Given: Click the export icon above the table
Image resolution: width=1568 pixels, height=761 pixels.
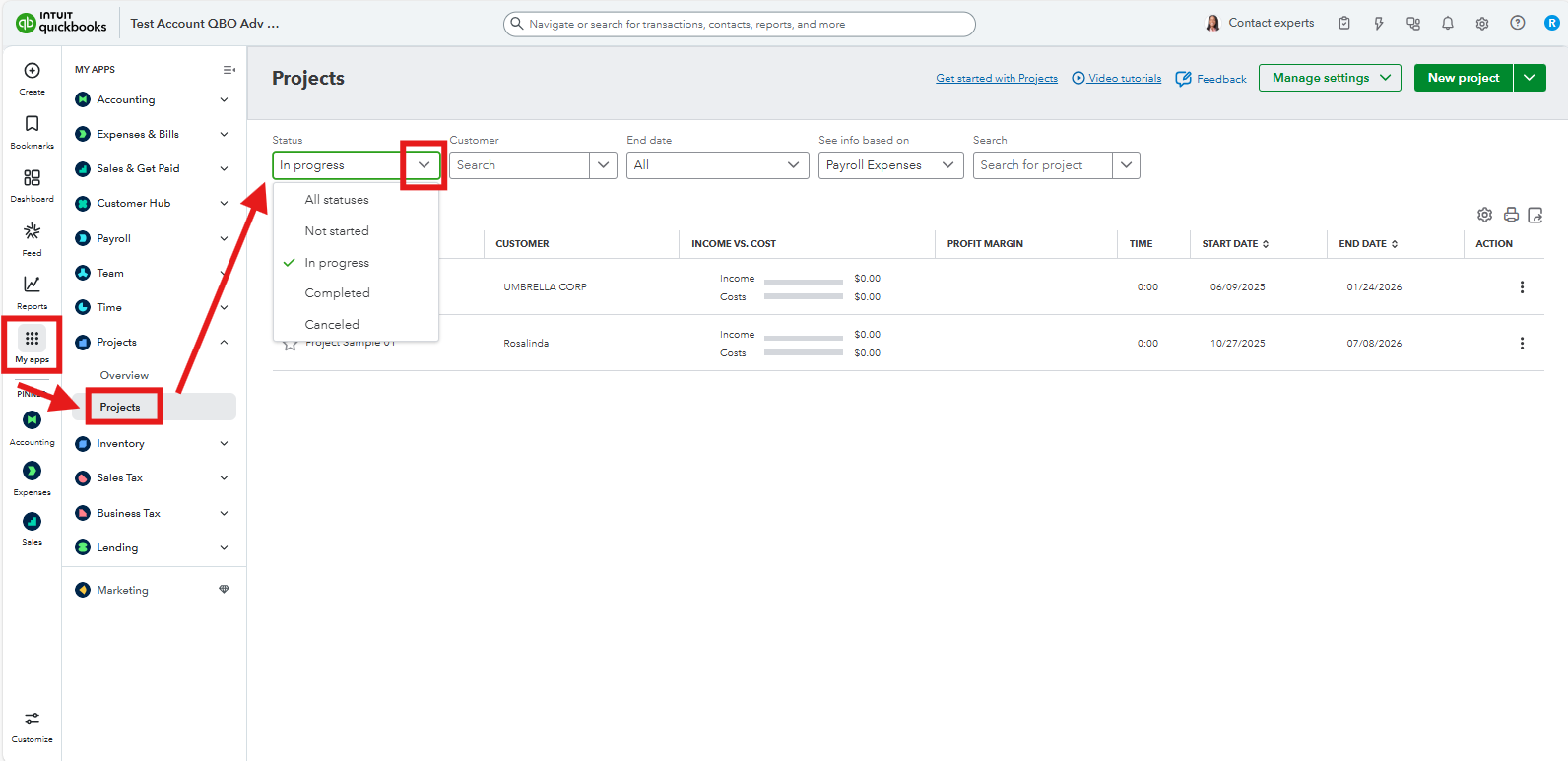Looking at the screenshot, I should [1535, 215].
